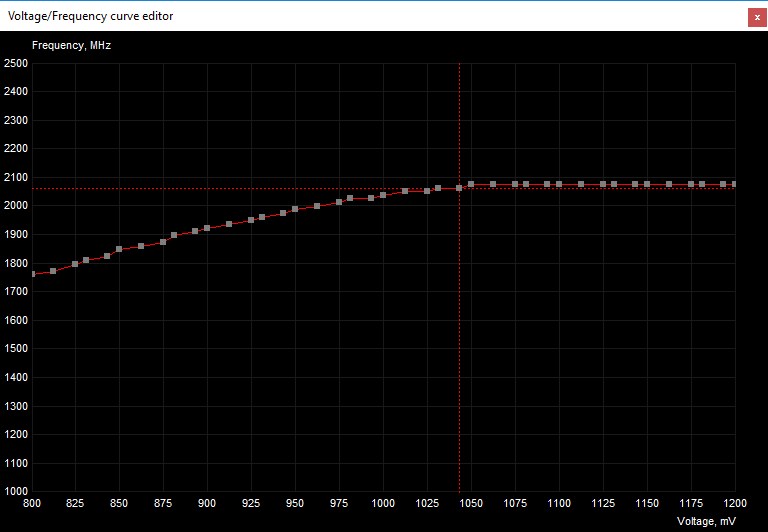Click the 'Frequency, MHz' axis title

pyautogui.click(x=72, y=46)
